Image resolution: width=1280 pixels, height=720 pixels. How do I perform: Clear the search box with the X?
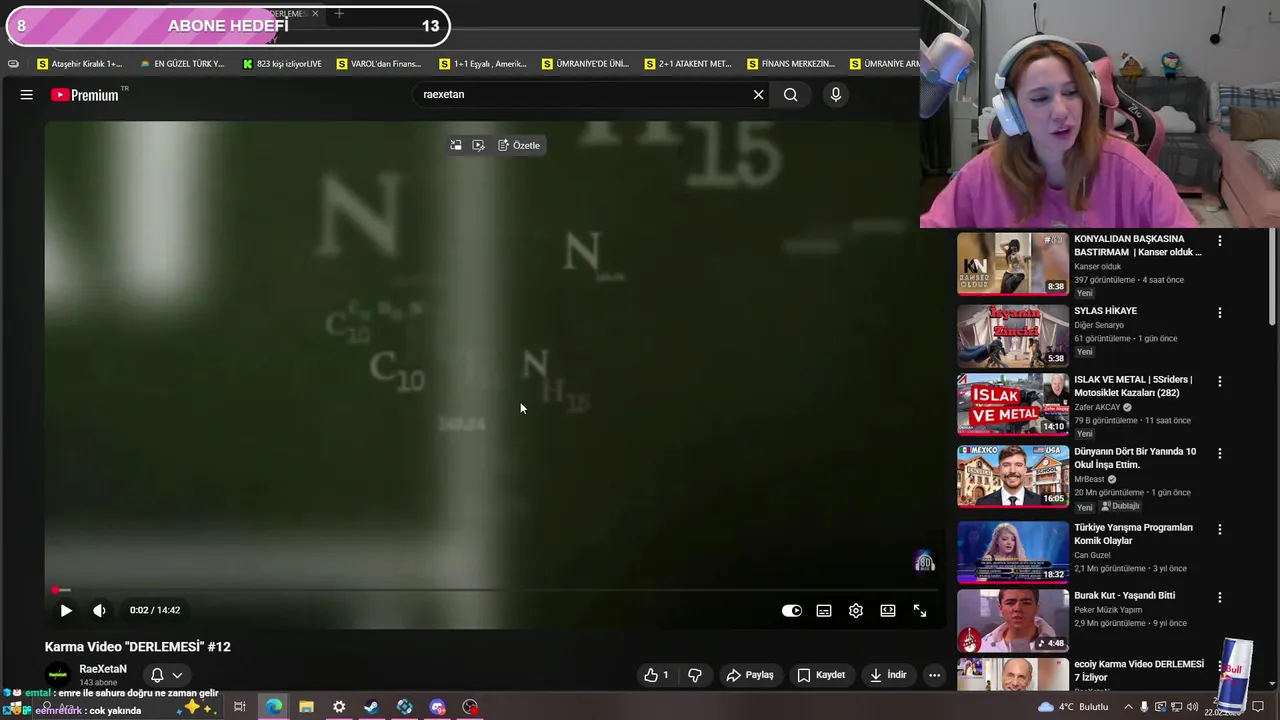point(758,95)
